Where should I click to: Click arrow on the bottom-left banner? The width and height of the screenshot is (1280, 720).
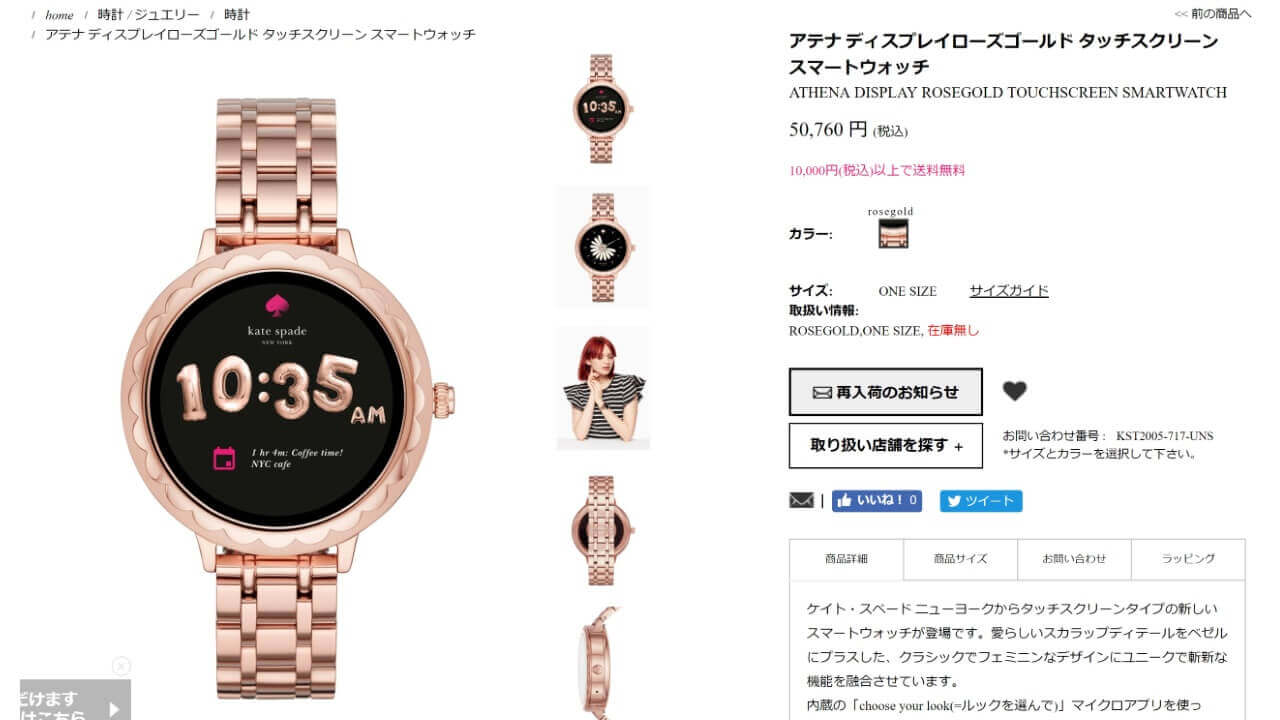(x=114, y=708)
